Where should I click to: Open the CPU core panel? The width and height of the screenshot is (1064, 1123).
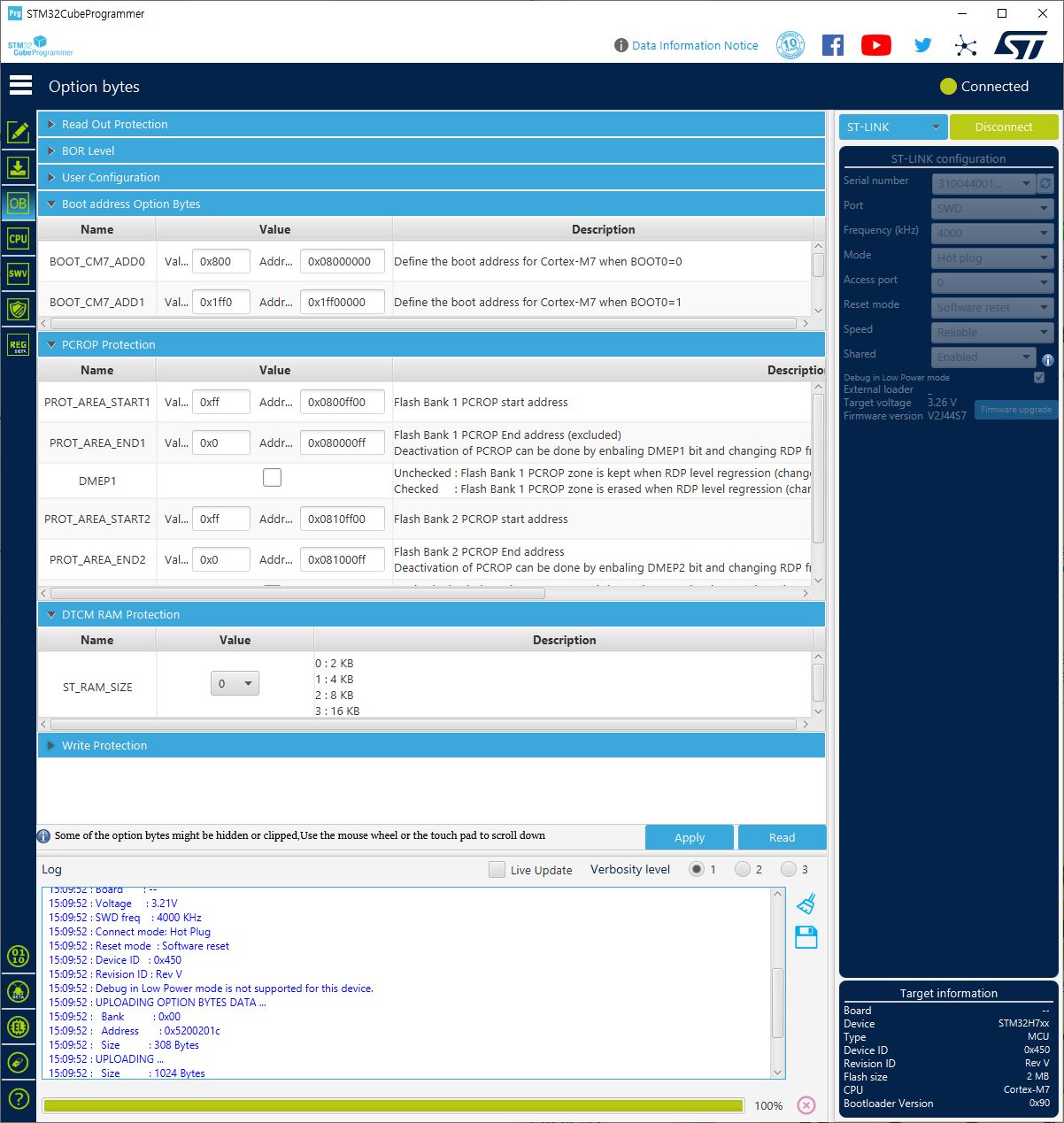click(x=19, y=238)
